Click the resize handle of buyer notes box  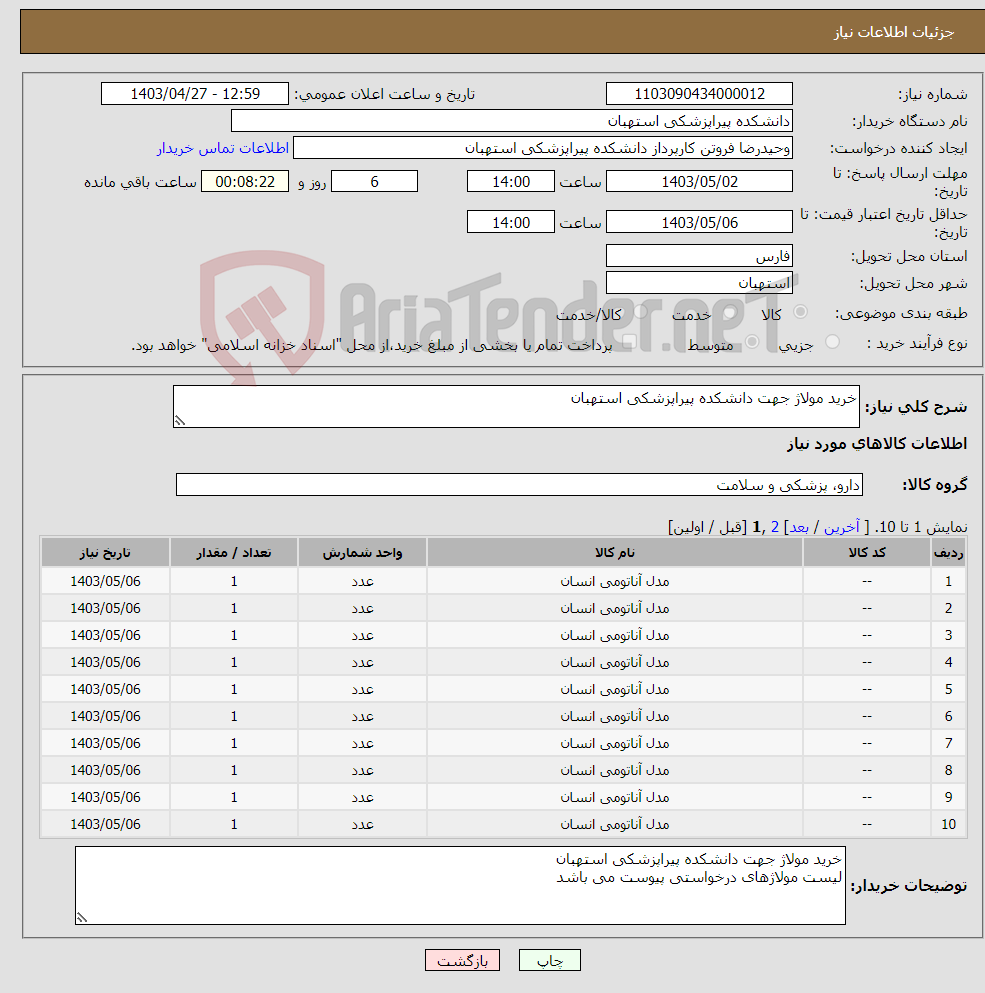click(x=82, y=917)
